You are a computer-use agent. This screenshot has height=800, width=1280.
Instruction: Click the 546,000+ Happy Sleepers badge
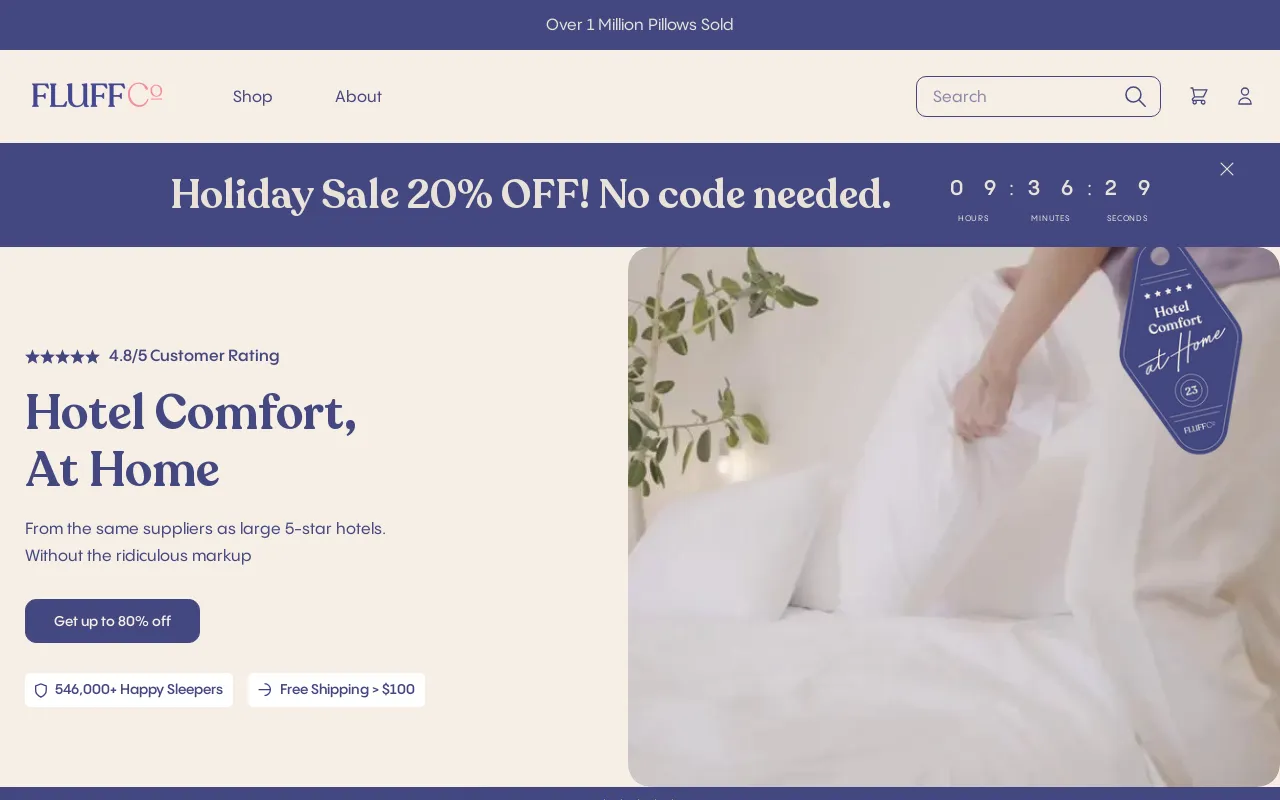click(x=129, y=690)
